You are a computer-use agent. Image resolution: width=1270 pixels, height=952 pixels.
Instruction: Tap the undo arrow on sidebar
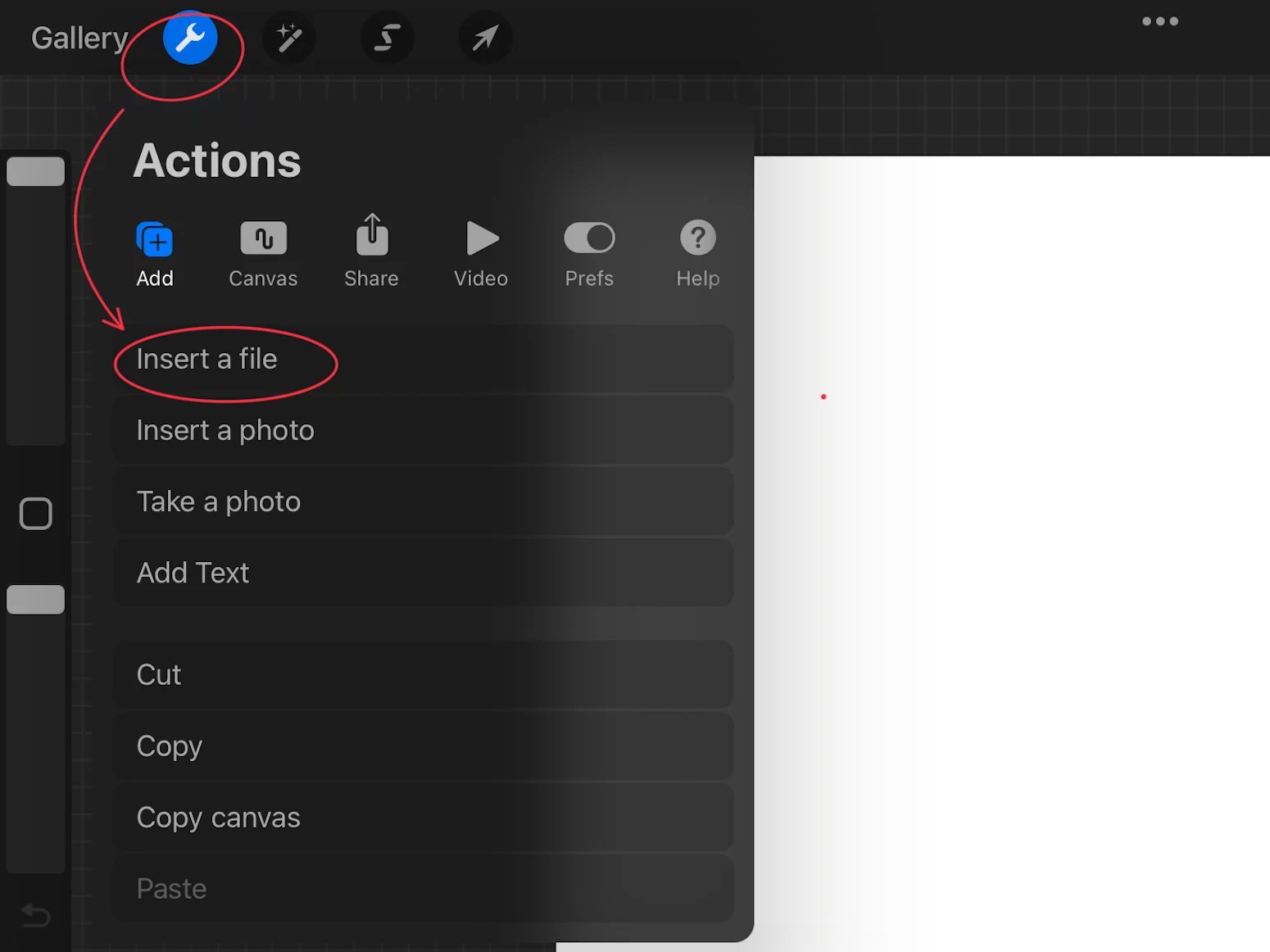point(35,914)
